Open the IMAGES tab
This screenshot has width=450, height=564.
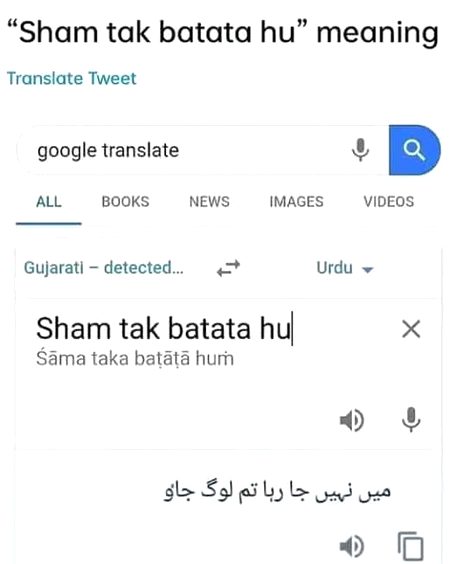(296, 202)
